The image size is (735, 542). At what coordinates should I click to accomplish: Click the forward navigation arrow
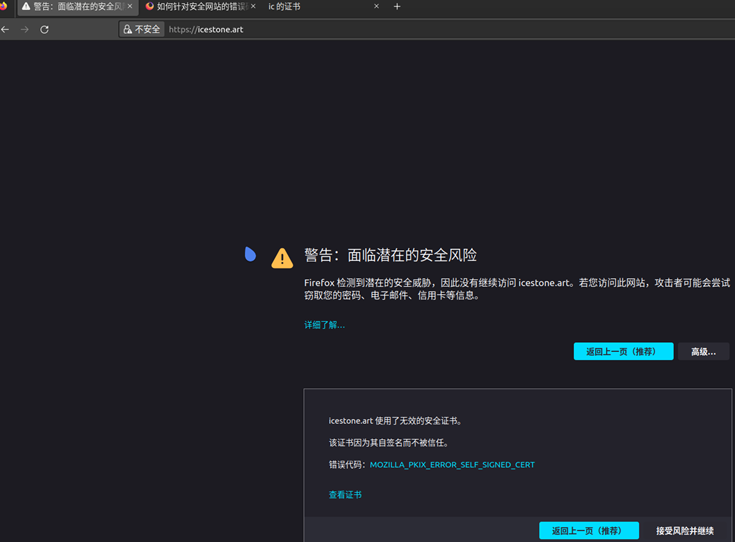(x=25, y=30)
